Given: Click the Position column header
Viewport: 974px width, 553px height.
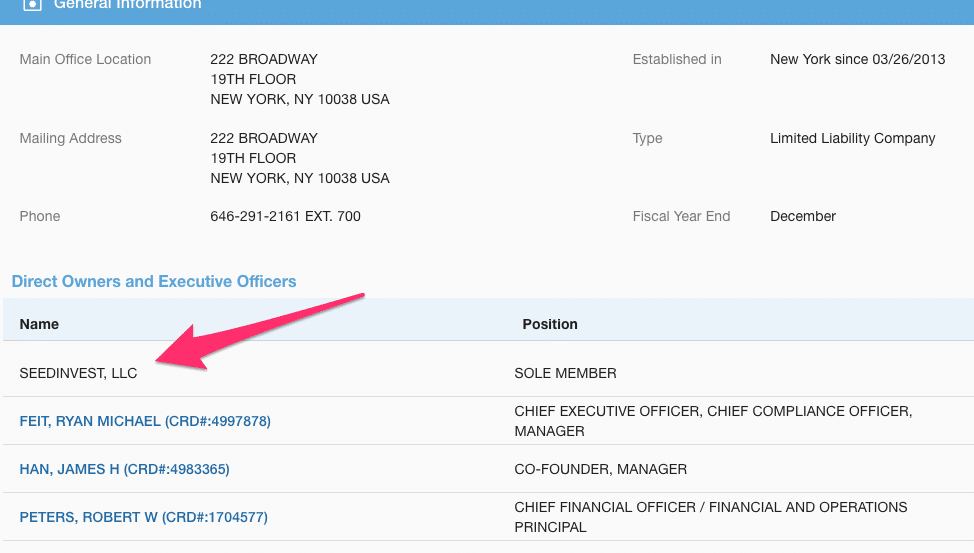Looking at the screenshot, I should [550, 324].
